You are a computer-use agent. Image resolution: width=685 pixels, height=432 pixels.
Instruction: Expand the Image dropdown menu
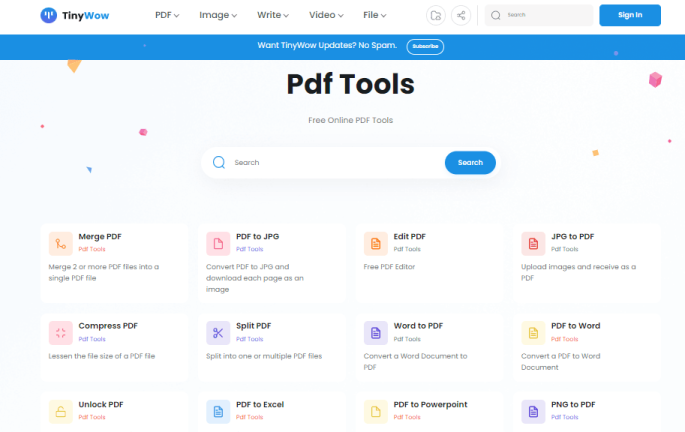tap(218, 15)
